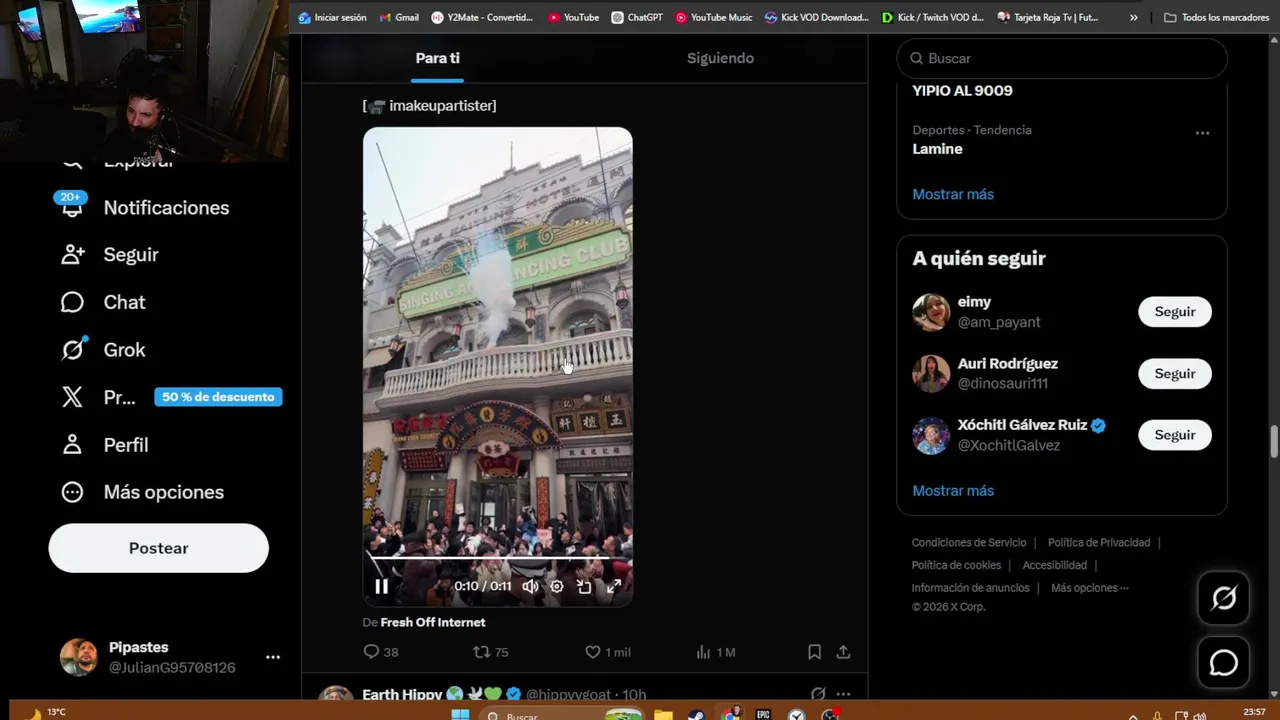Open video picture-in-picture mode
The height and width of the screenshot is (720, 1280).
[x=584, y=587]
